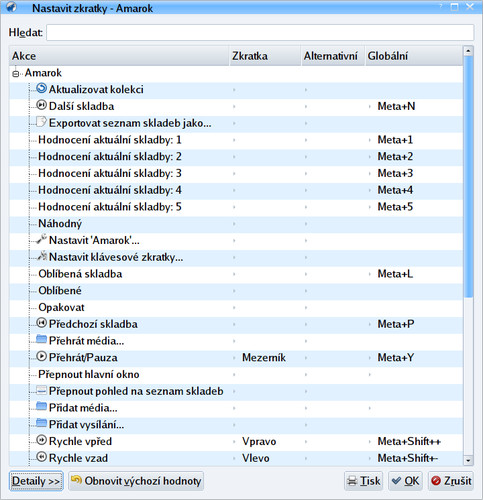Click the vertical scrollbar down arrow
The height and width of the screenshot is (500, 483).
click(468, 460)
